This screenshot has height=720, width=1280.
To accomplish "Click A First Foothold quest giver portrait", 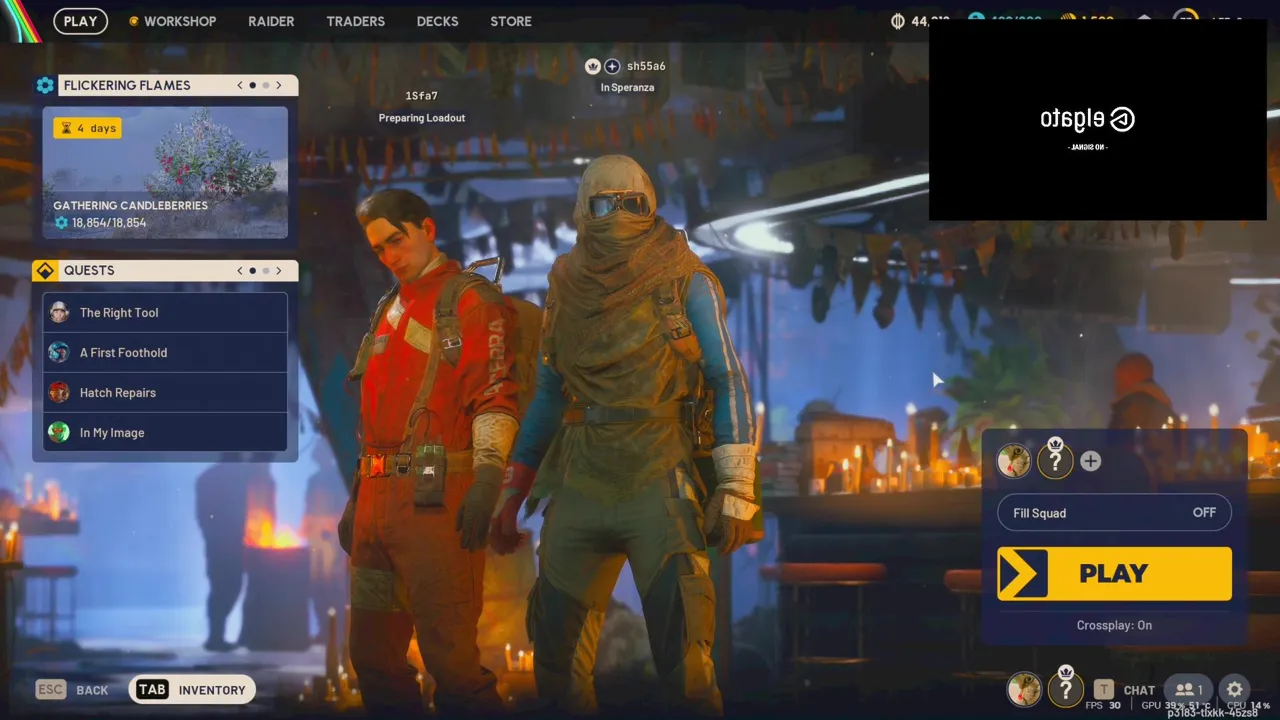I will click(x=59, y=352).
